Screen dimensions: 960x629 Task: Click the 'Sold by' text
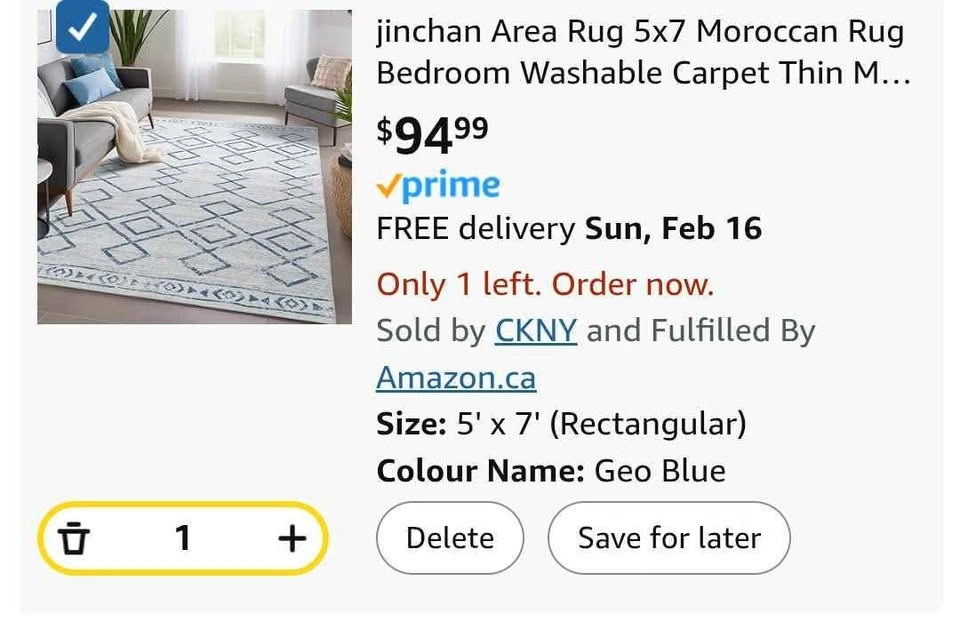click(x=430, y=331)
